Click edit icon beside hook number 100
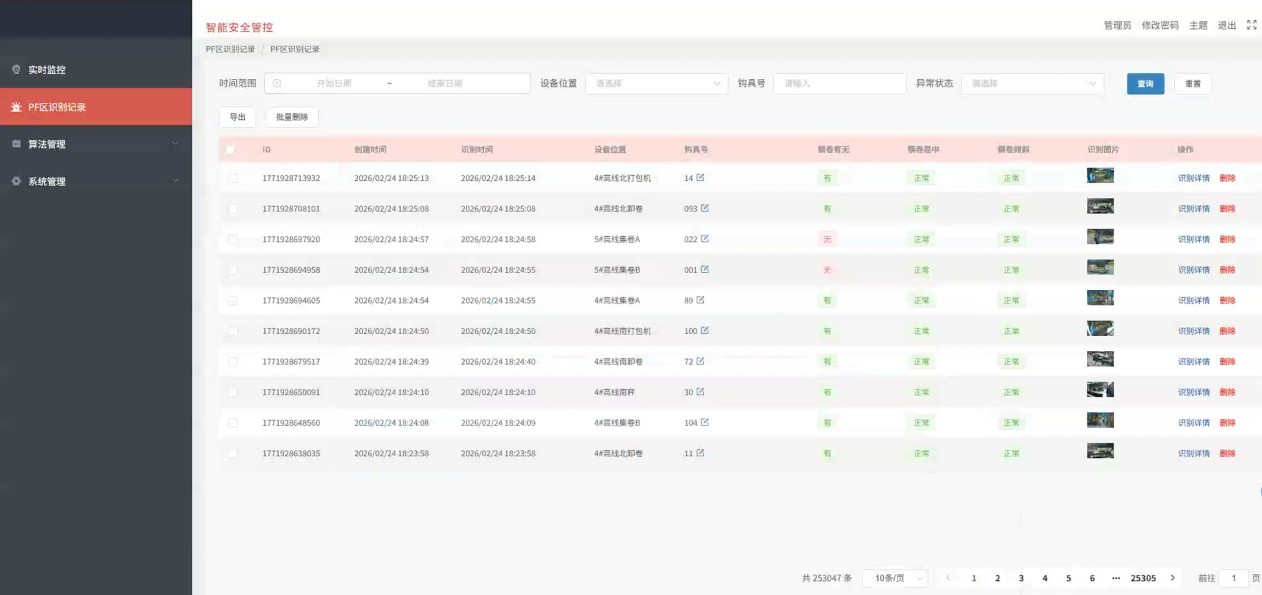 click(705, 330)
